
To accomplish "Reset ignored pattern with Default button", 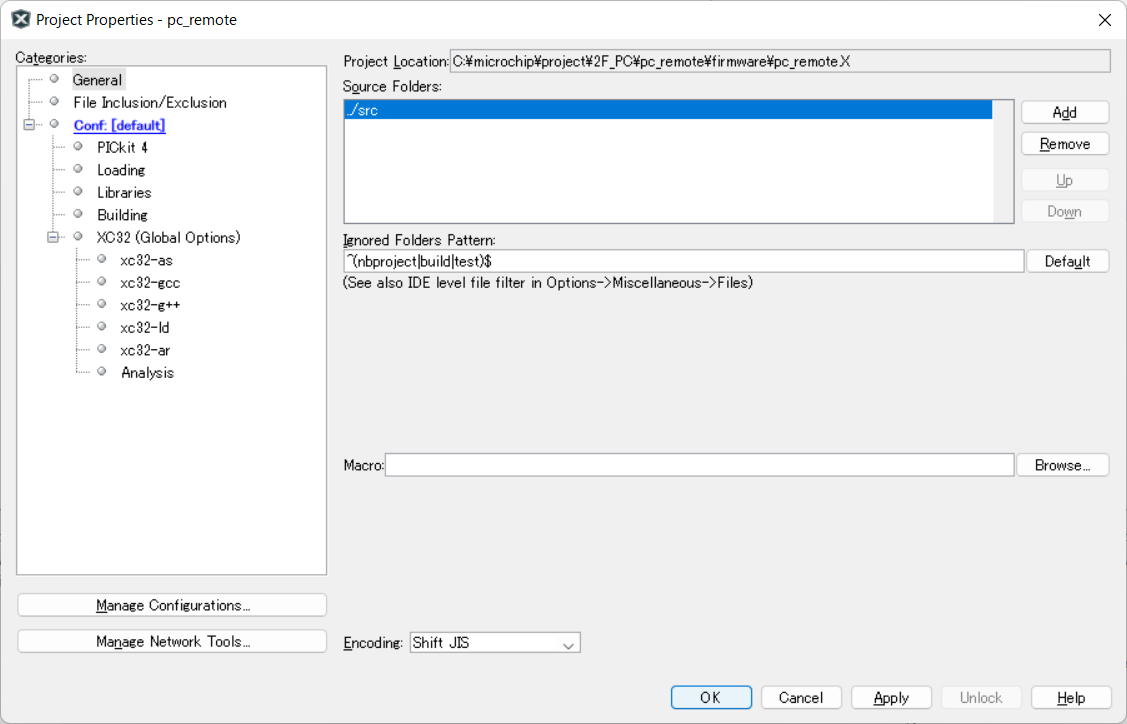I will pyautogui.click(x=1067, y=261).
